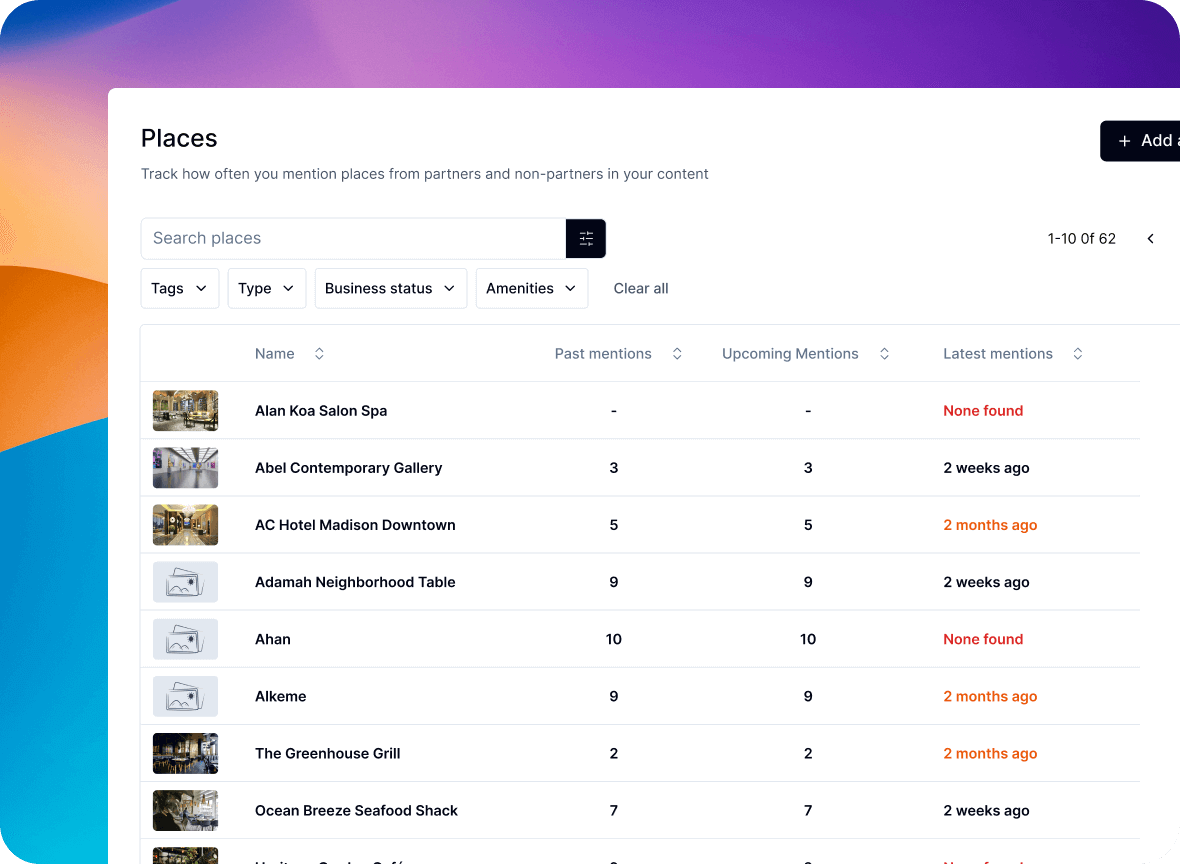
Task: Sort by Upcoming Mentions column arrows
Action: click(x=884, y=354)
